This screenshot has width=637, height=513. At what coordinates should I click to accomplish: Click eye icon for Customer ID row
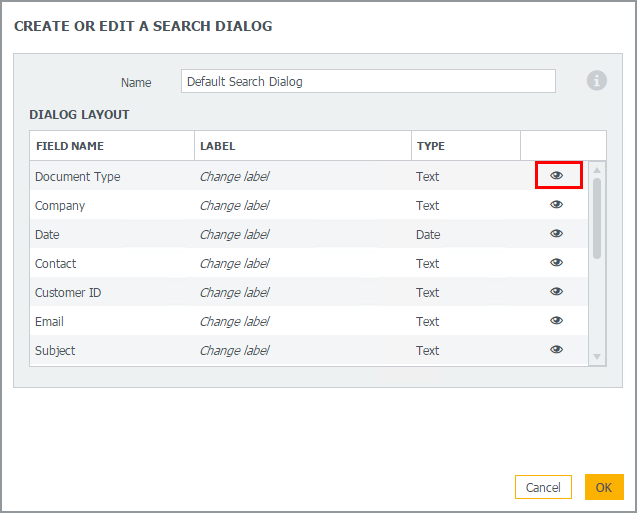coord(557,292)
